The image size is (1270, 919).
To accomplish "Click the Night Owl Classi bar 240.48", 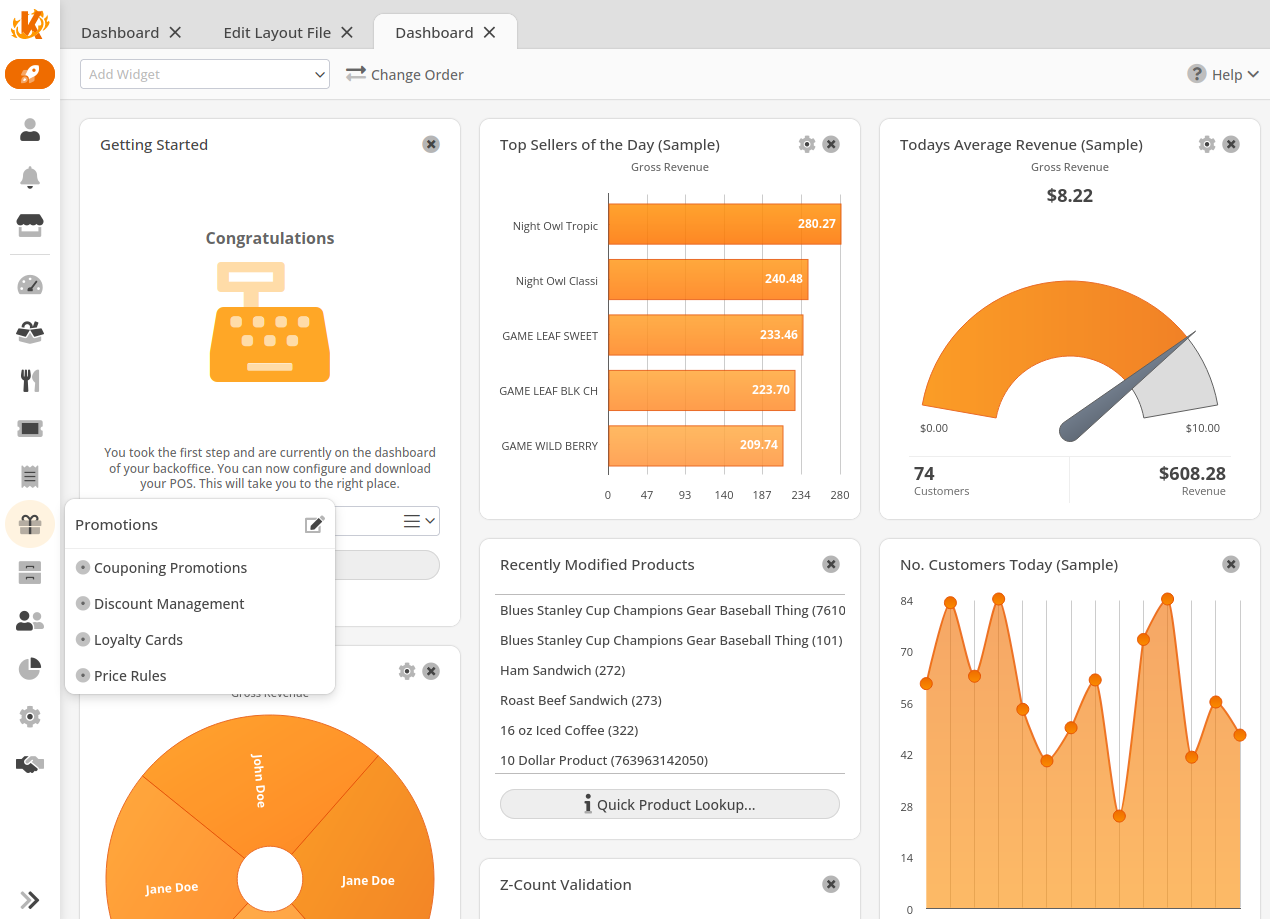I will (708, 279).
